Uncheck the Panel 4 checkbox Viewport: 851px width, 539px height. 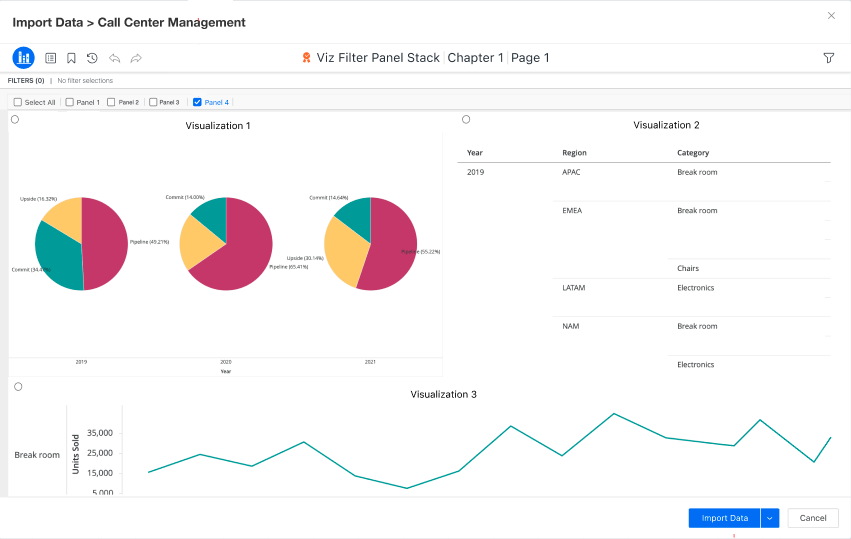tap(197, 102)
